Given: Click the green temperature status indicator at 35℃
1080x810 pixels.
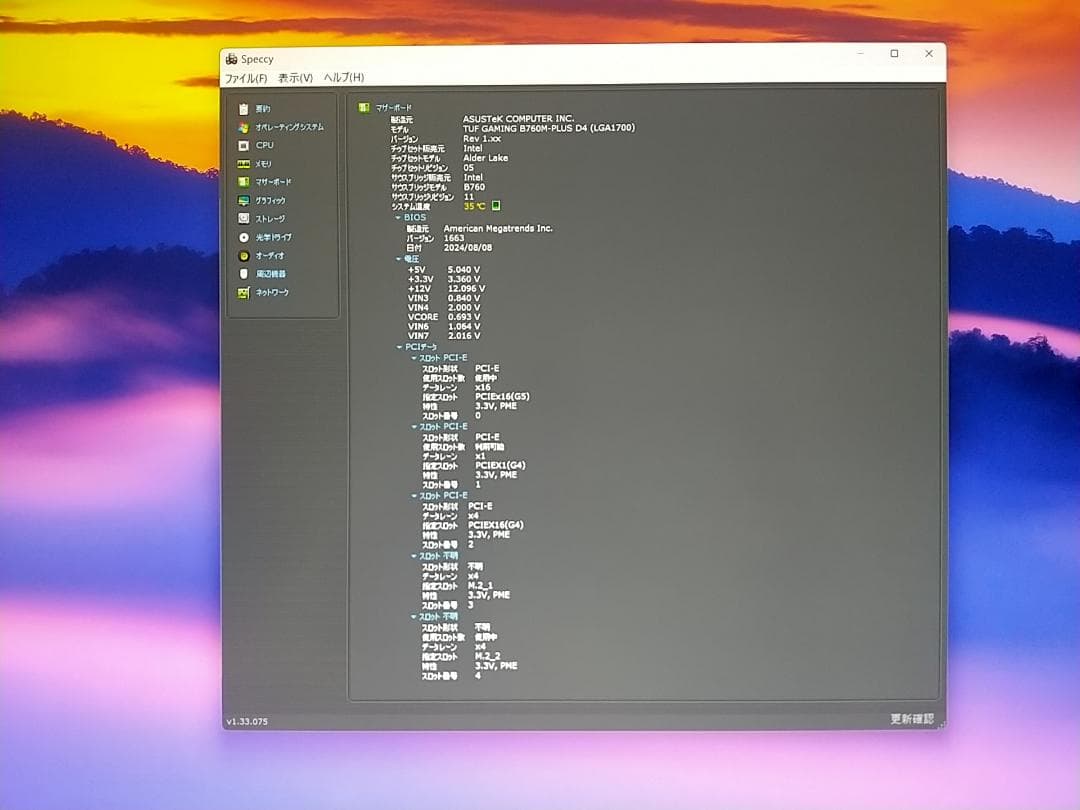Looking at the screenshot, I should pos(494,205).
